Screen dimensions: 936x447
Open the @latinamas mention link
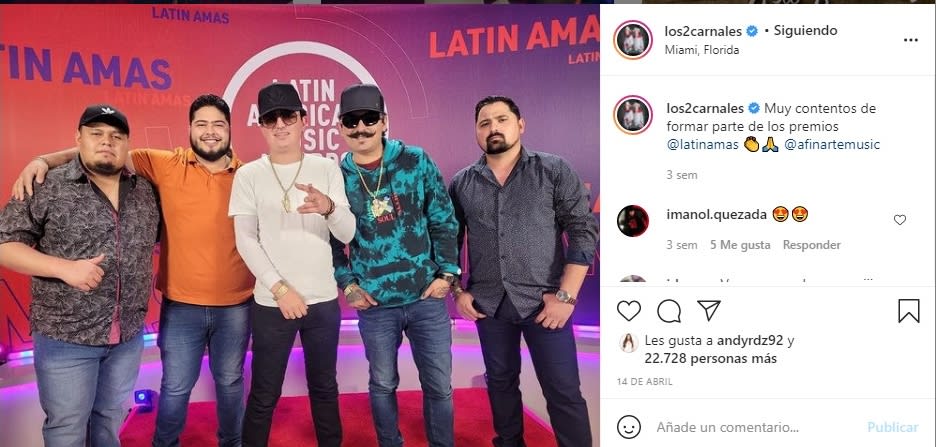click(703, 144)
